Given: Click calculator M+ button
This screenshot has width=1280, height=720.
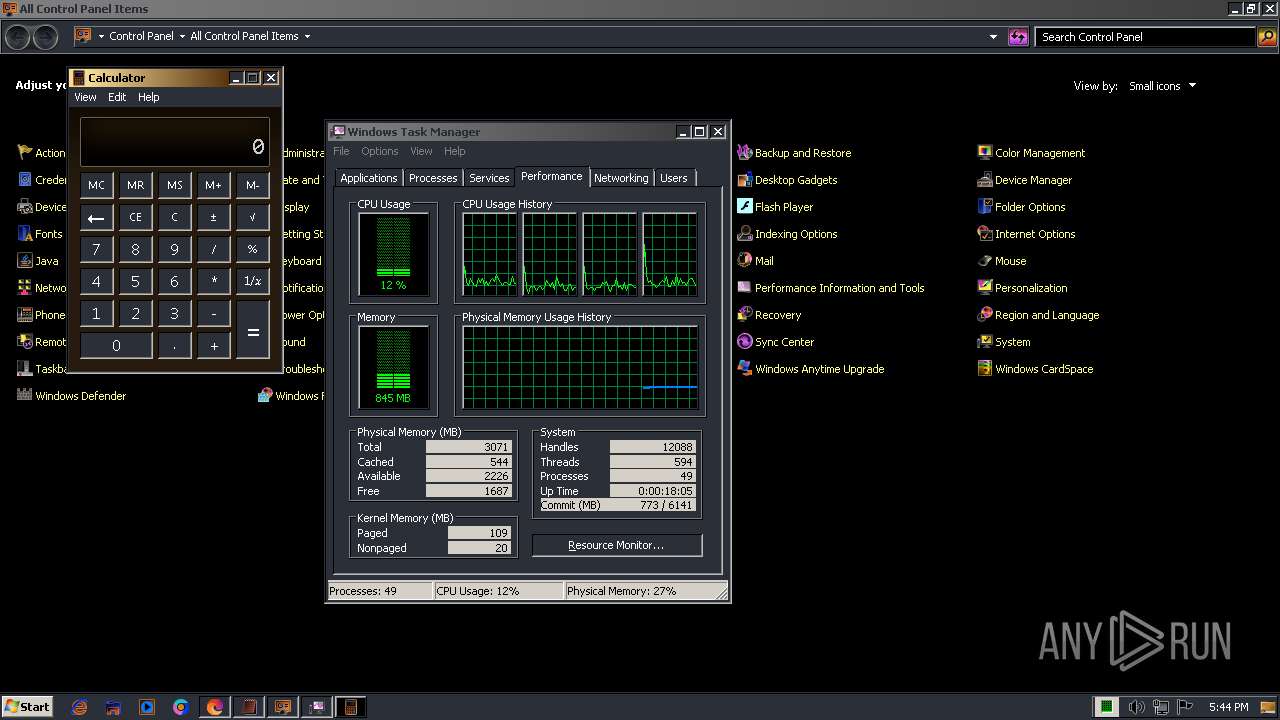Looking at the screenshot, I should point(213,185).
